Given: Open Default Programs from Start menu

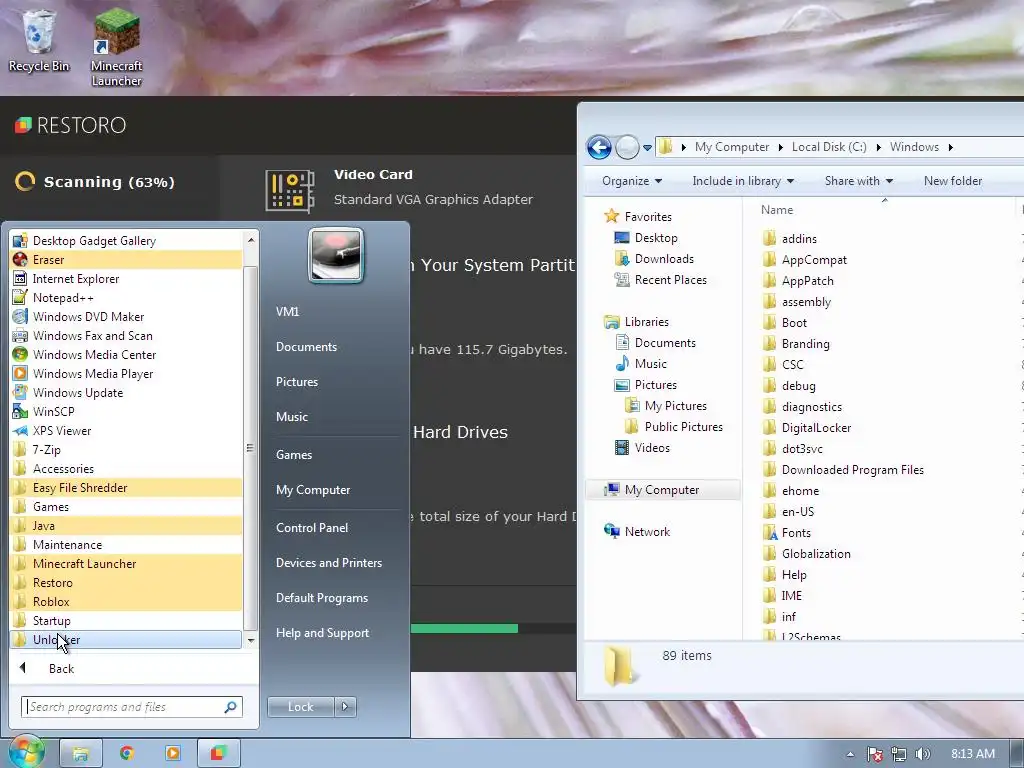Looking at the screenshot, I should (321, 598).
